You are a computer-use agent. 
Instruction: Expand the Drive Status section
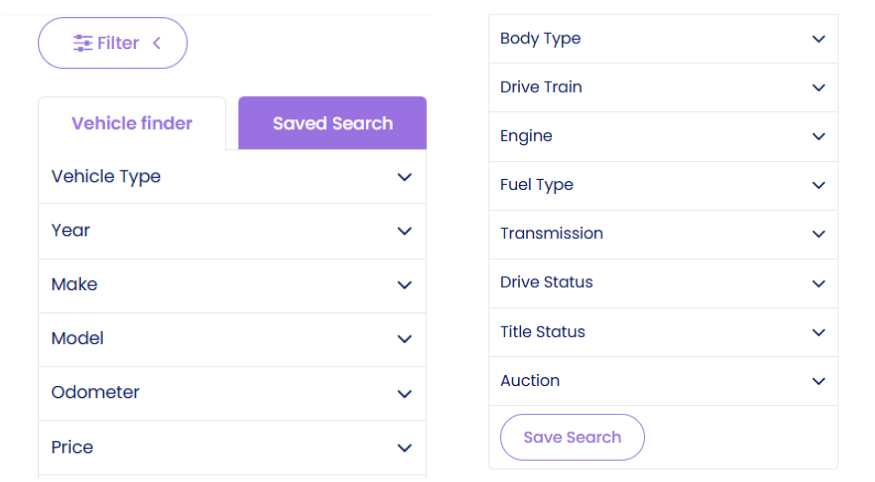pyautogui.click(x=662, y=283)
